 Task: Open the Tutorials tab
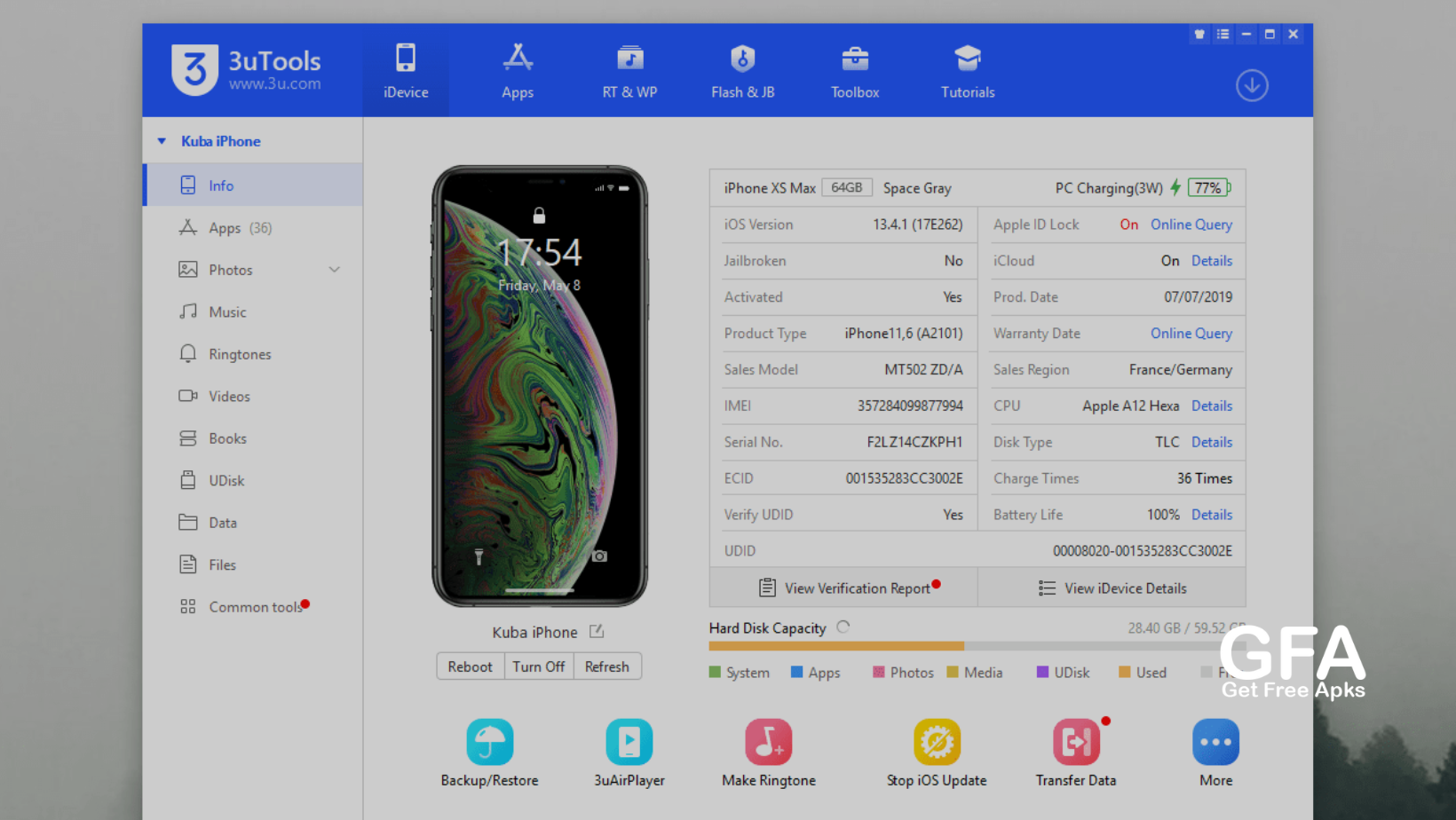click(968, 72)
